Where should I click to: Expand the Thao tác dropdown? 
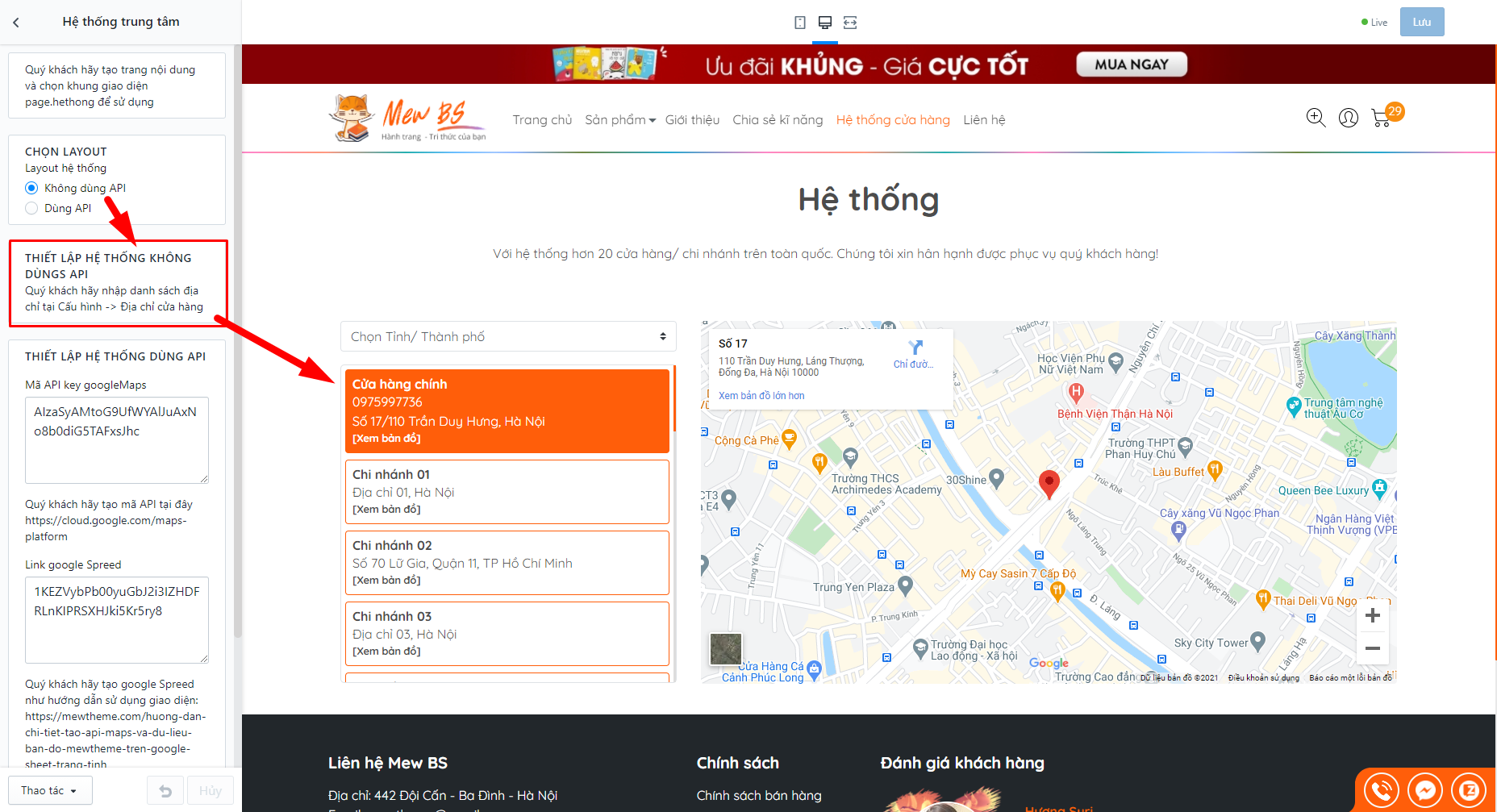pyautogui.click(x=50, y=791)
